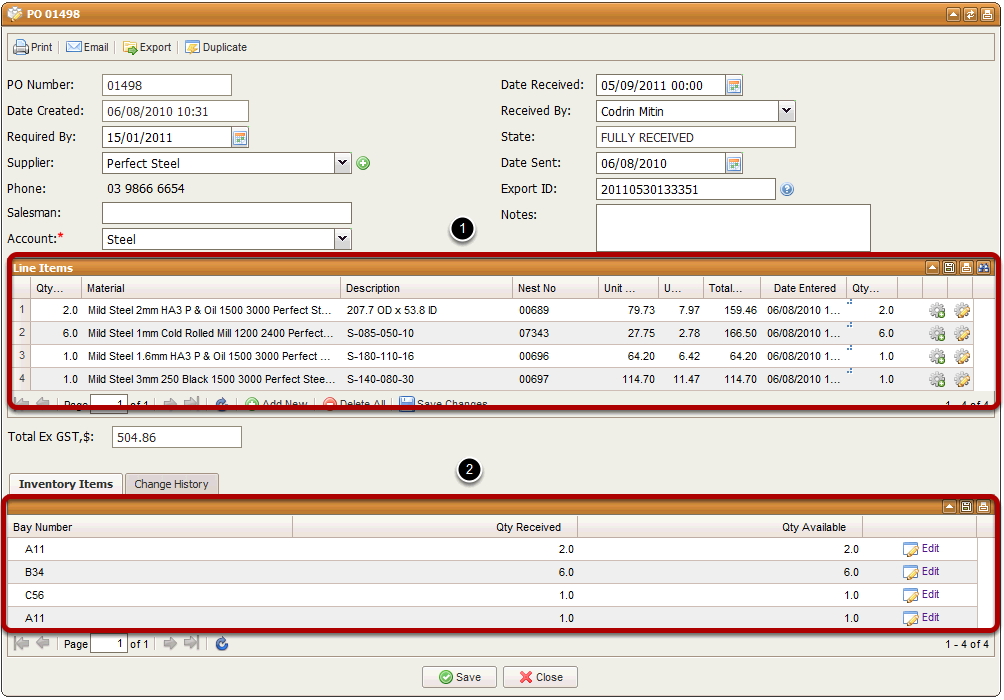Click the Close button
Screen dimensions: 1004x700
coord(540,677)
